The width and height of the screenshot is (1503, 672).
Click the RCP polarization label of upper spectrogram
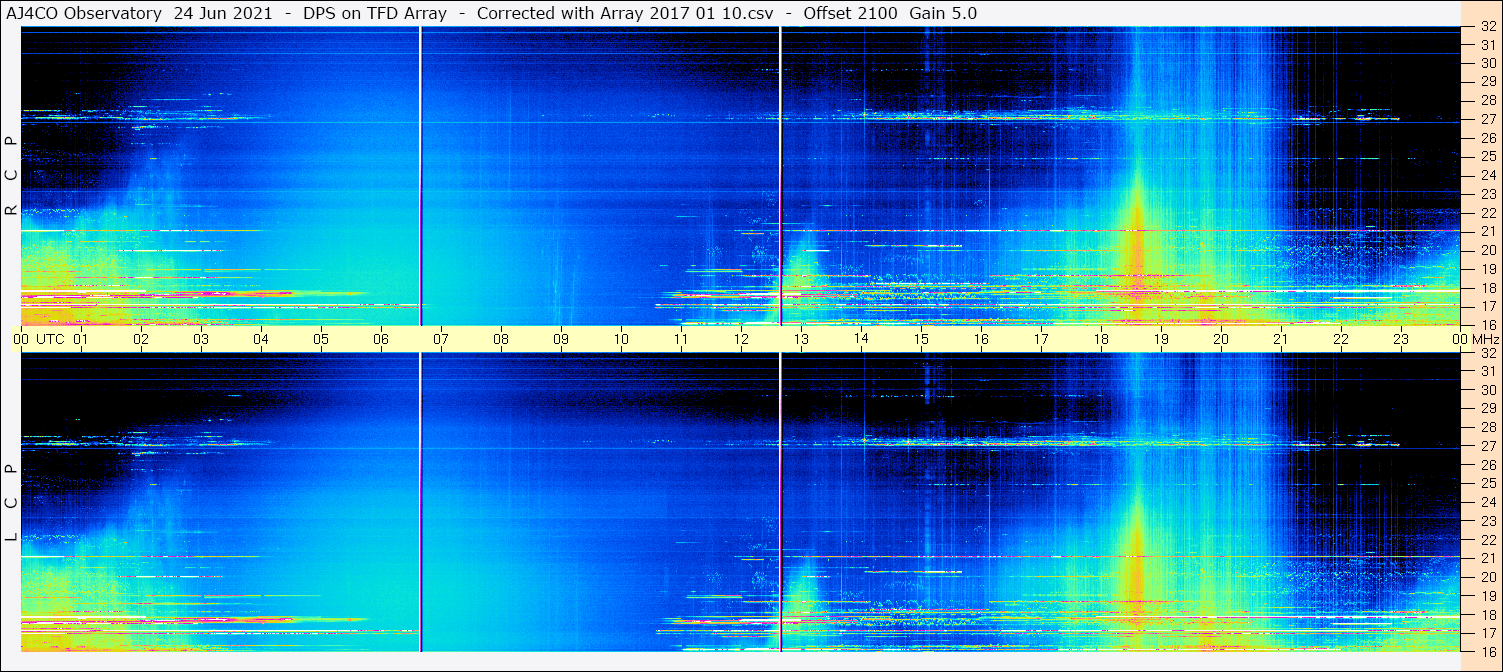tap(11, 176)
